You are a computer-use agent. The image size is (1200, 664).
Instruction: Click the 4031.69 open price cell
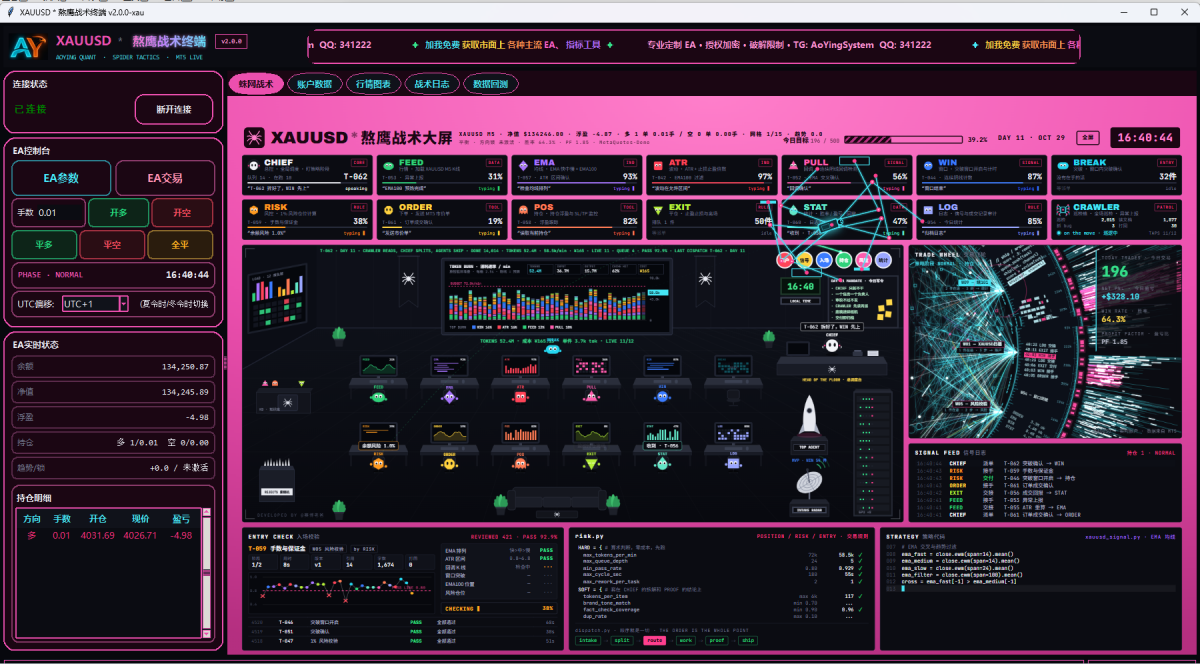click(x=98, y=535)
